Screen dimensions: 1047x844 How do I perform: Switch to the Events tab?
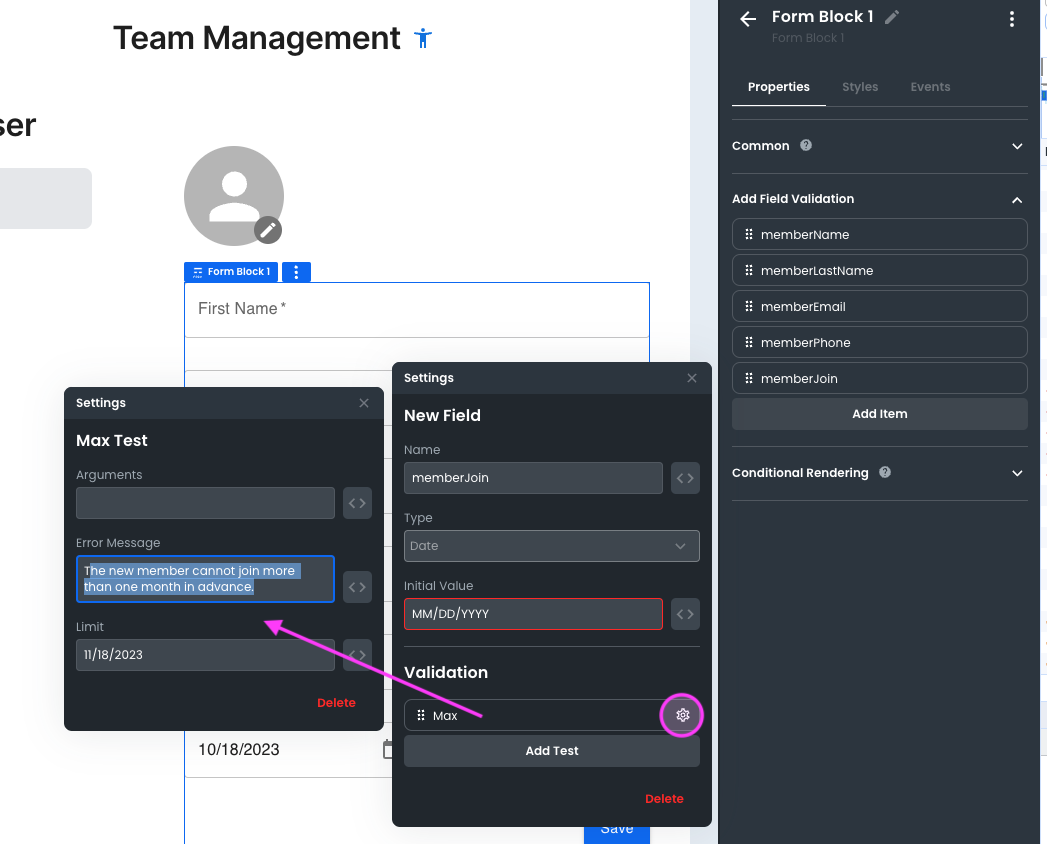click(x=929, y=87)
